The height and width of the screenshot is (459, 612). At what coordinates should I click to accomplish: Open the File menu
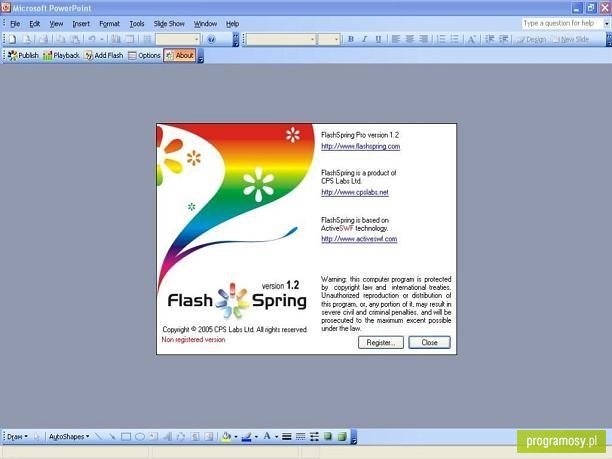(x=15, y=24)
